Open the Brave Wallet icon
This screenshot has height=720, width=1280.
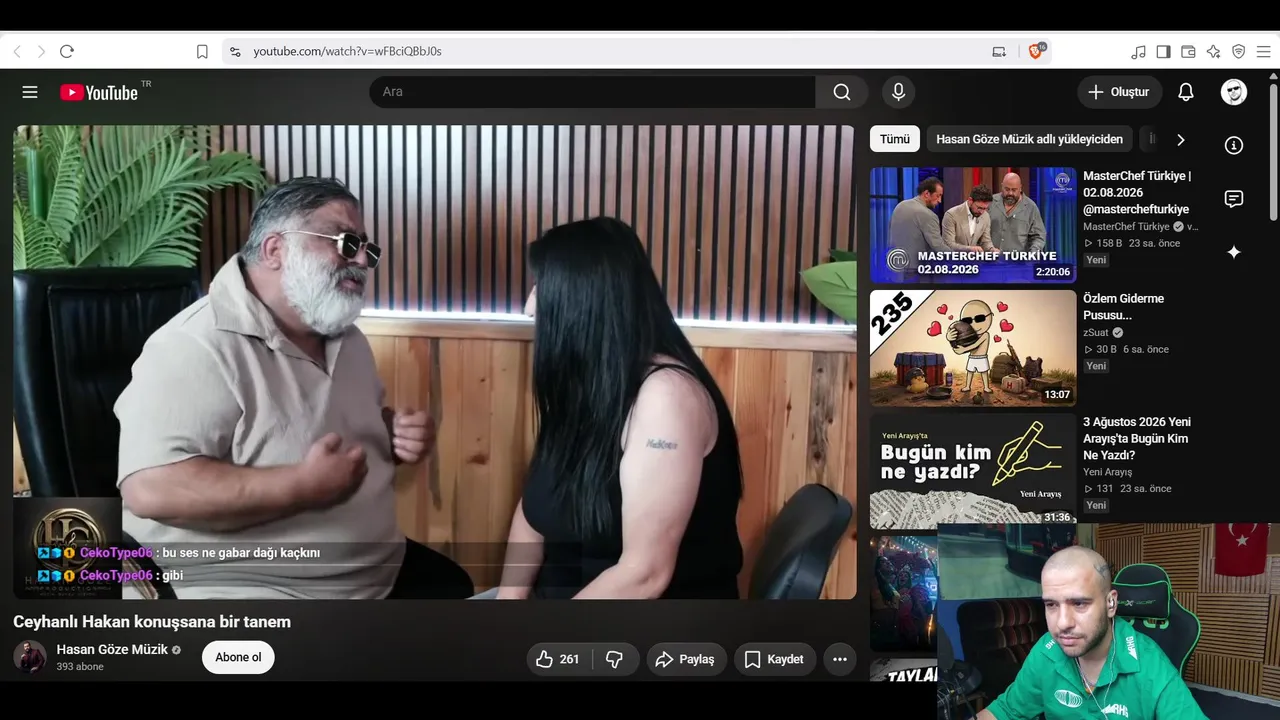point(1188,51)
